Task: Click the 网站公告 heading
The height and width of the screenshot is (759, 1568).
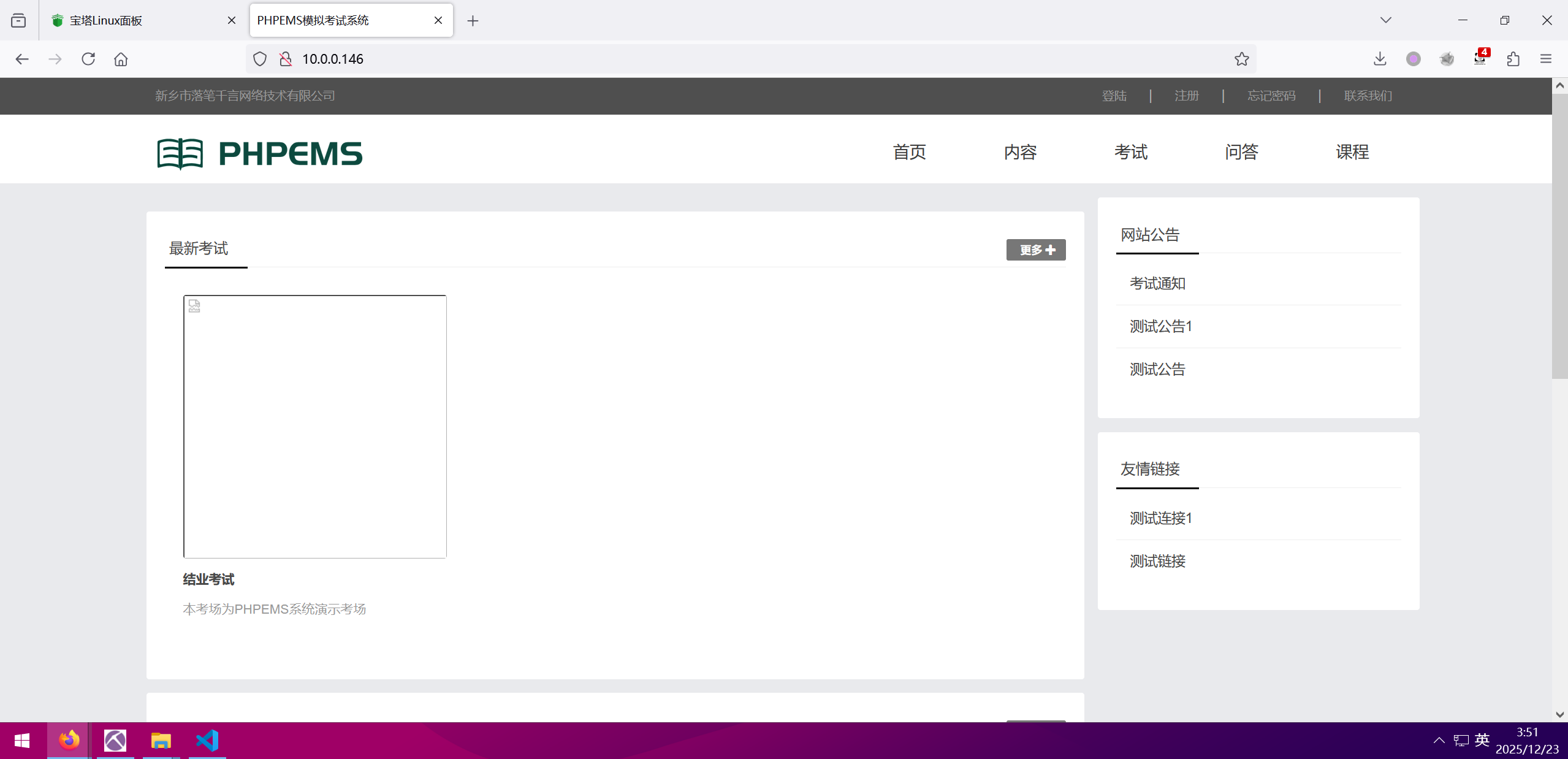Action: 1150,235
